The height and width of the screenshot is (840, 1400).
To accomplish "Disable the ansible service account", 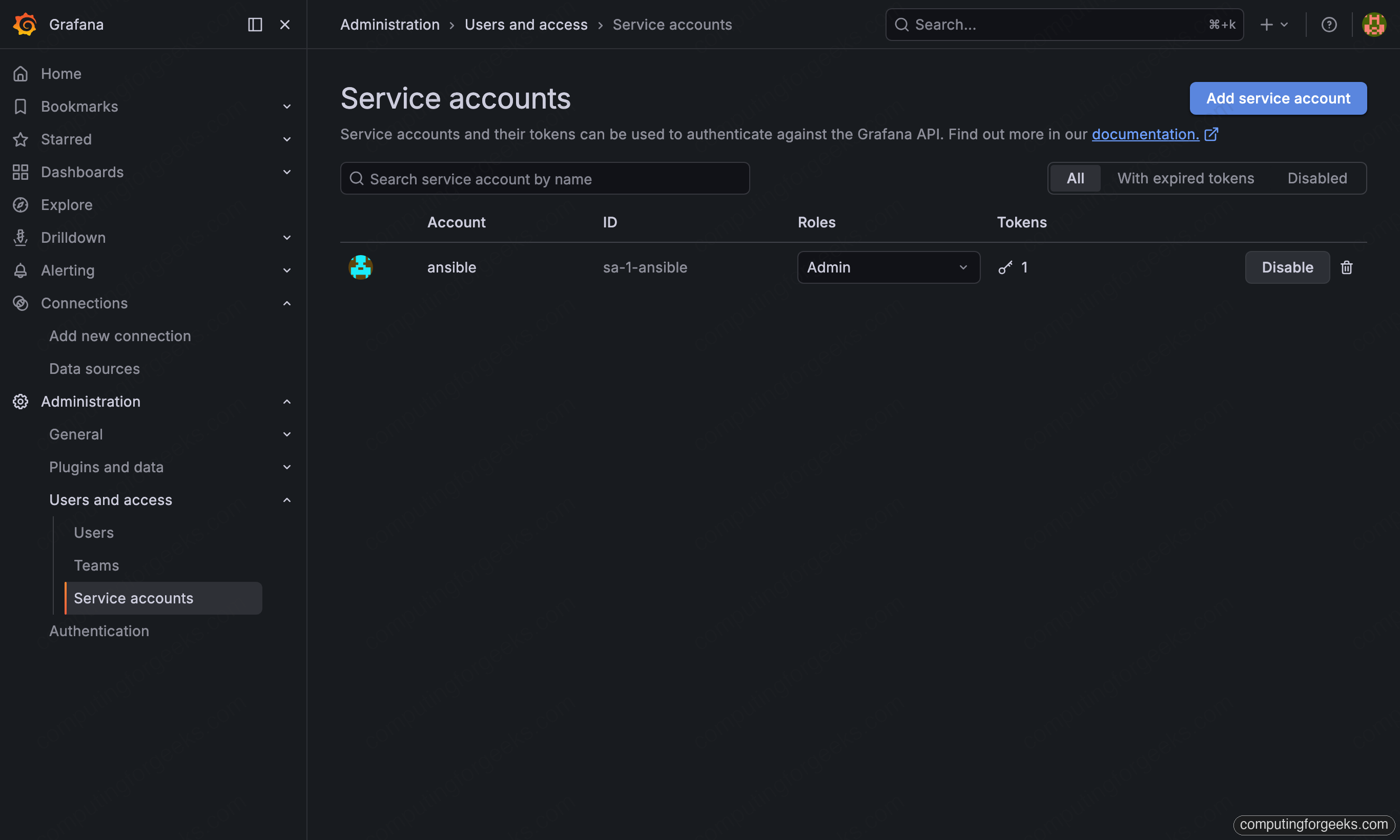I will click(1287, 267).
